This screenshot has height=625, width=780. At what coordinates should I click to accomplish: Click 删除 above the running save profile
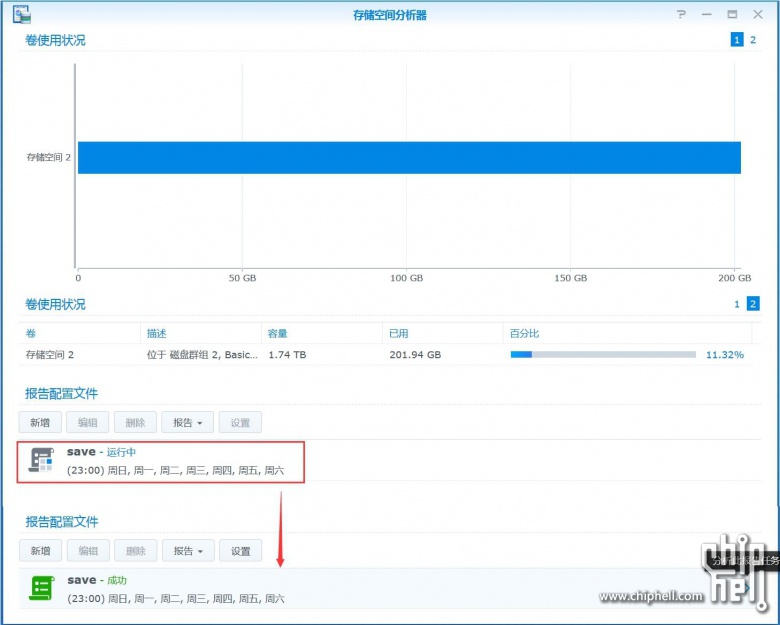[135, 422]
